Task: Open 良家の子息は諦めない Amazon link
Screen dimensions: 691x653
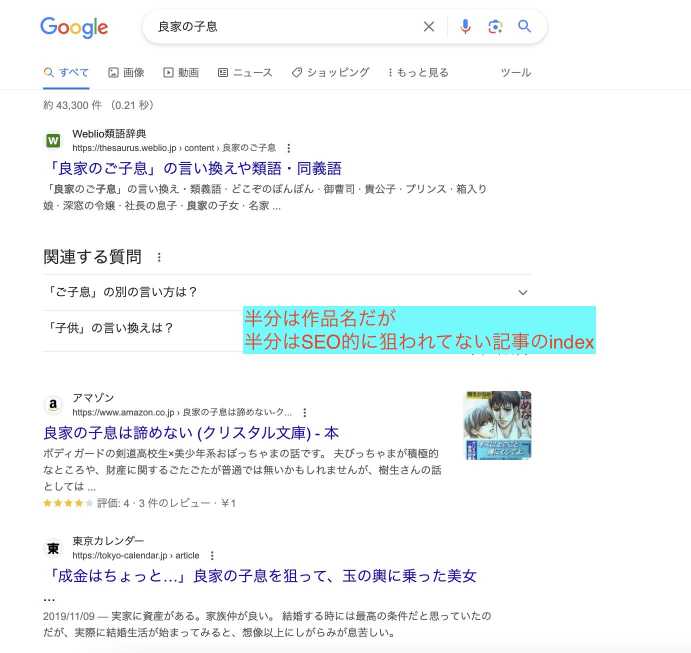Action: point(191,433)
